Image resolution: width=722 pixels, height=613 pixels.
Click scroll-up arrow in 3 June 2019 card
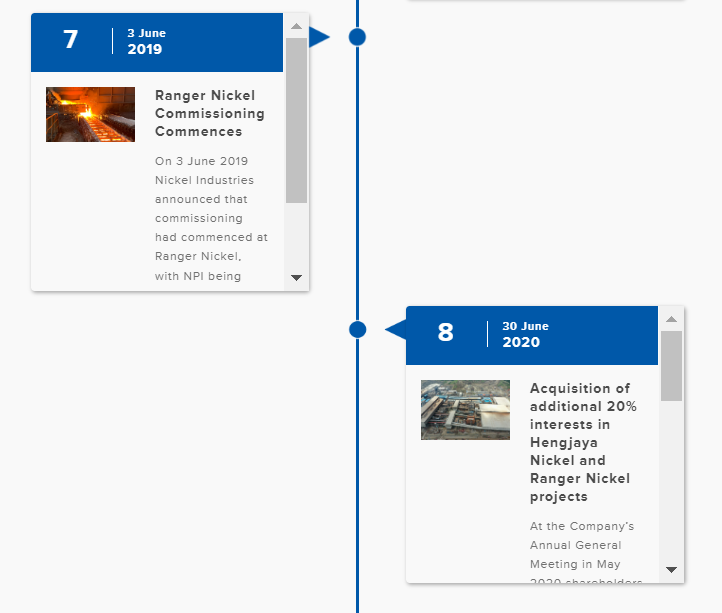click(297, 26)
